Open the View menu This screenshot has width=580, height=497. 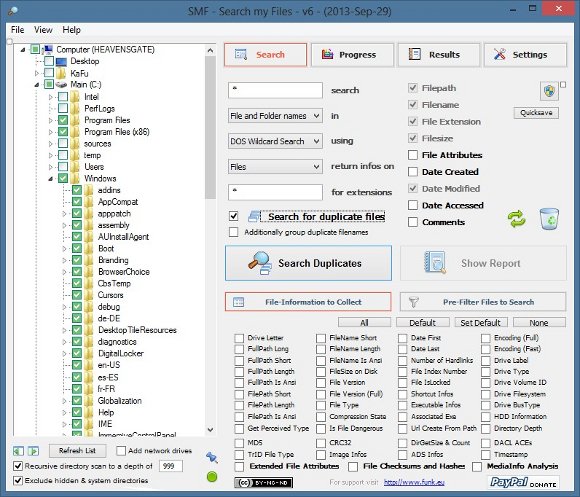pos(43,30)
